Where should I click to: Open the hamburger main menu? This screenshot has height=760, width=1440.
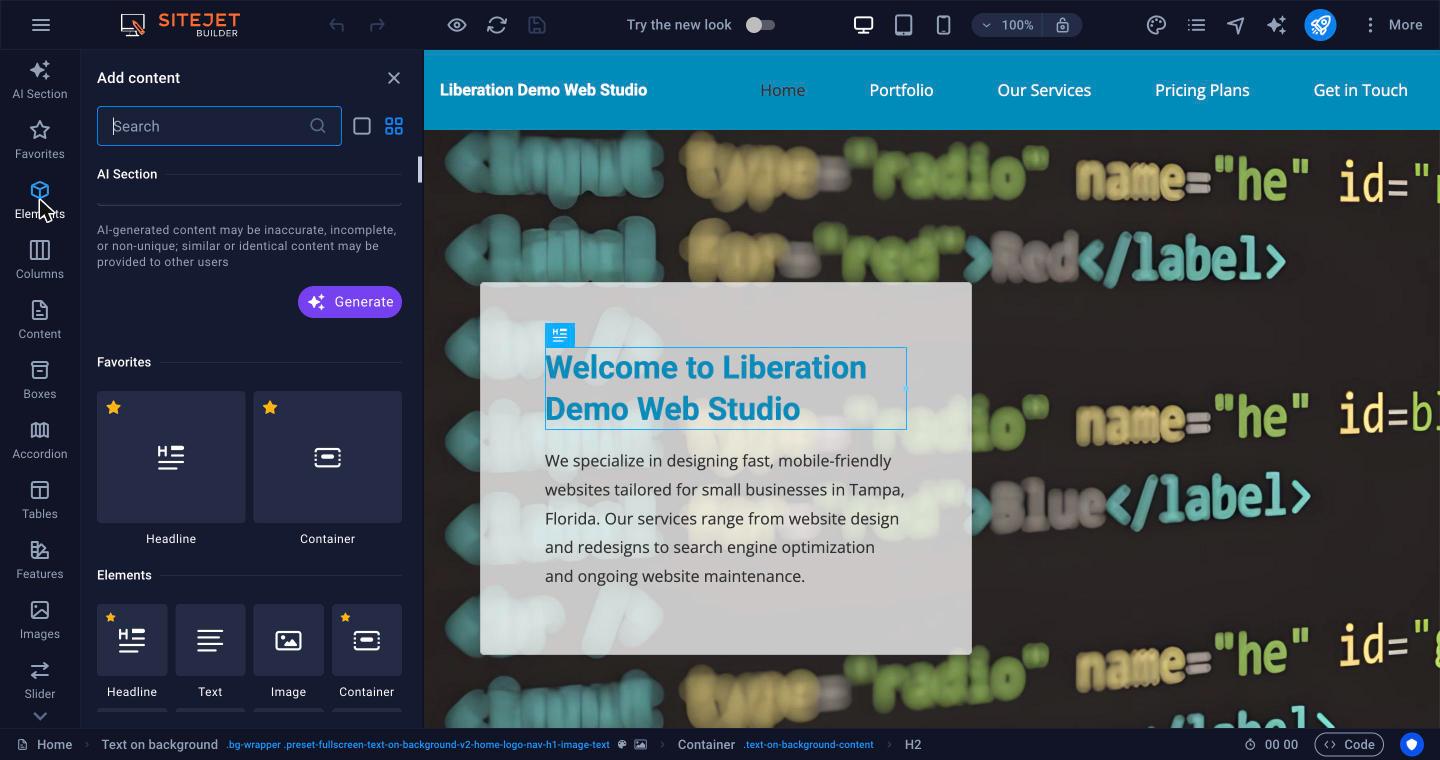41,25
